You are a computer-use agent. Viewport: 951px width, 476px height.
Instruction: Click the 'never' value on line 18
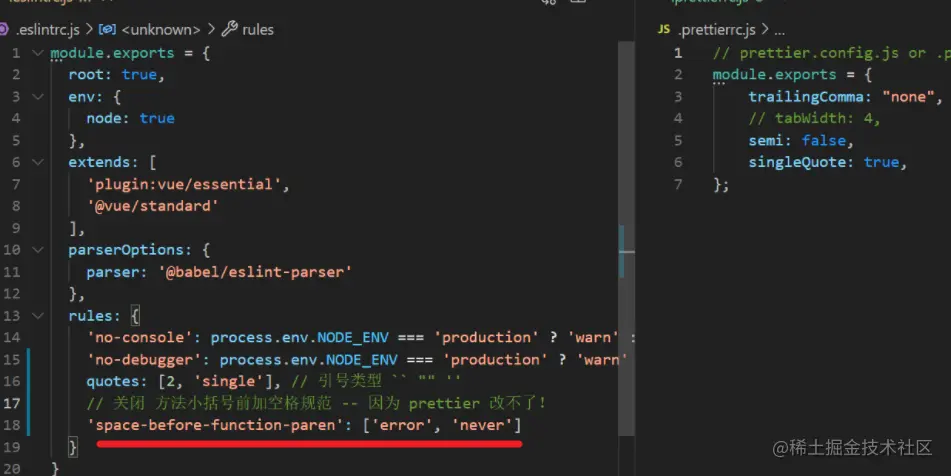coord(482,425)
